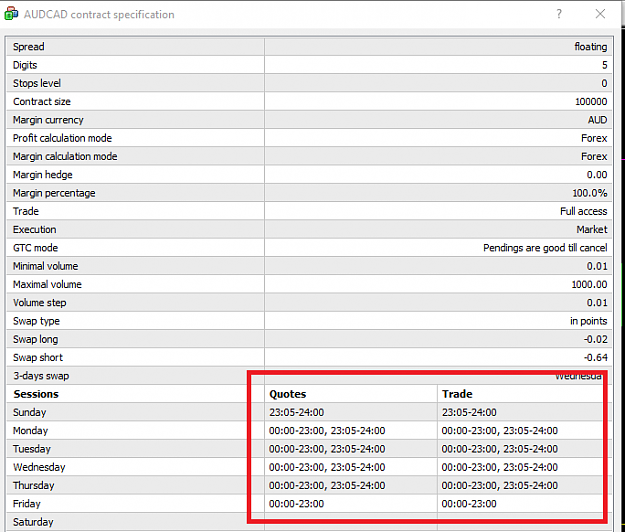Select the Wednesday session row label

pyautogui.click(x=39, y=467)
